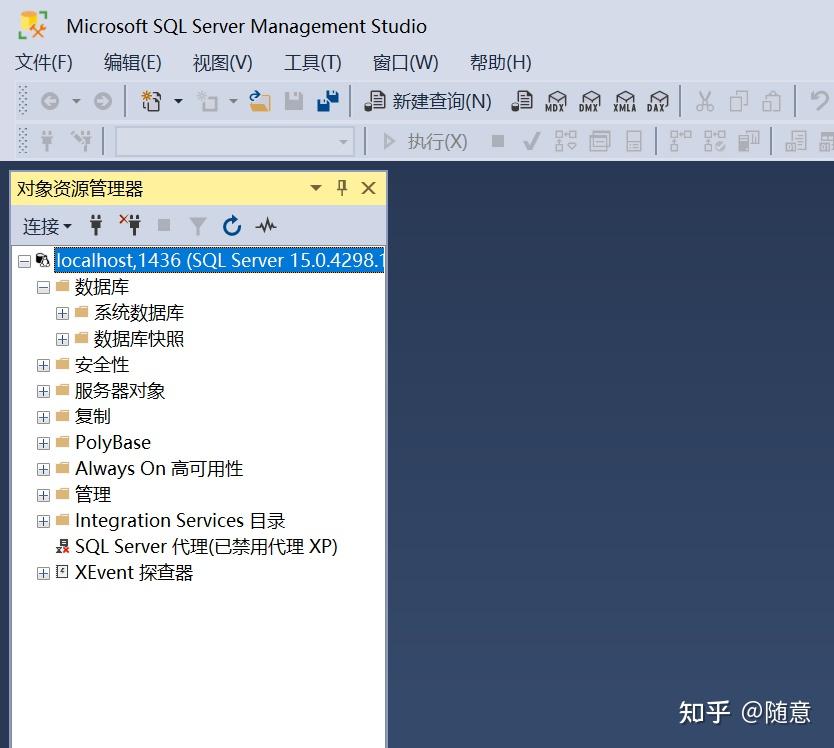Open the Object Explorer window position dropdown
The height and width of the screenshot is (748, 834).
316,188
